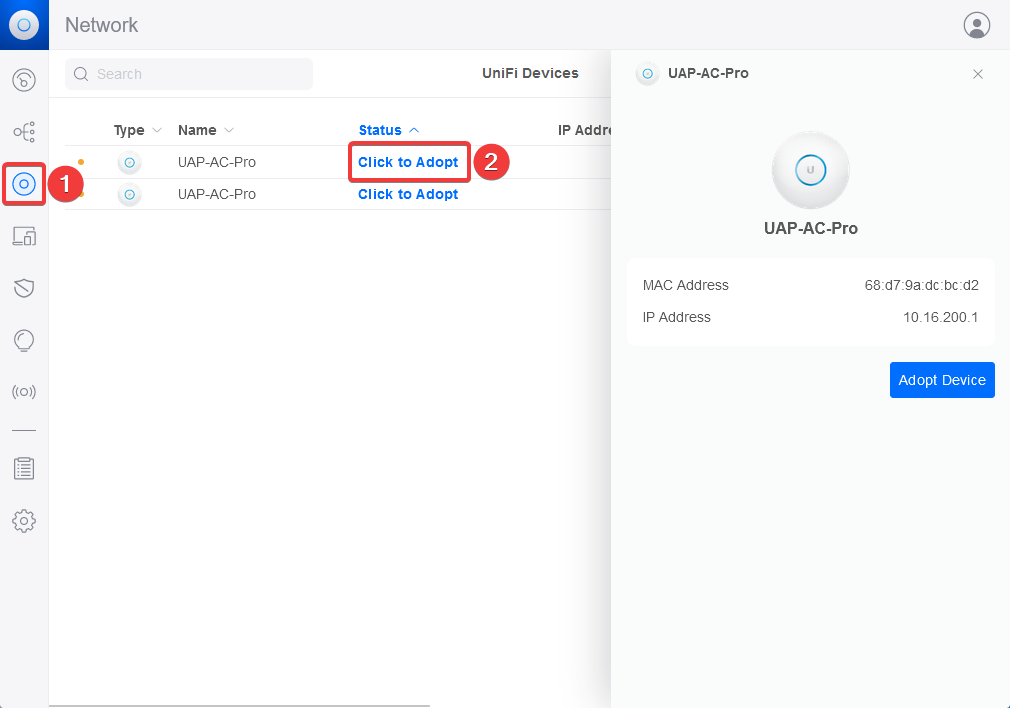Click the IP address value 10.16.200.1

pyautogui.click(x=940, y=318)
